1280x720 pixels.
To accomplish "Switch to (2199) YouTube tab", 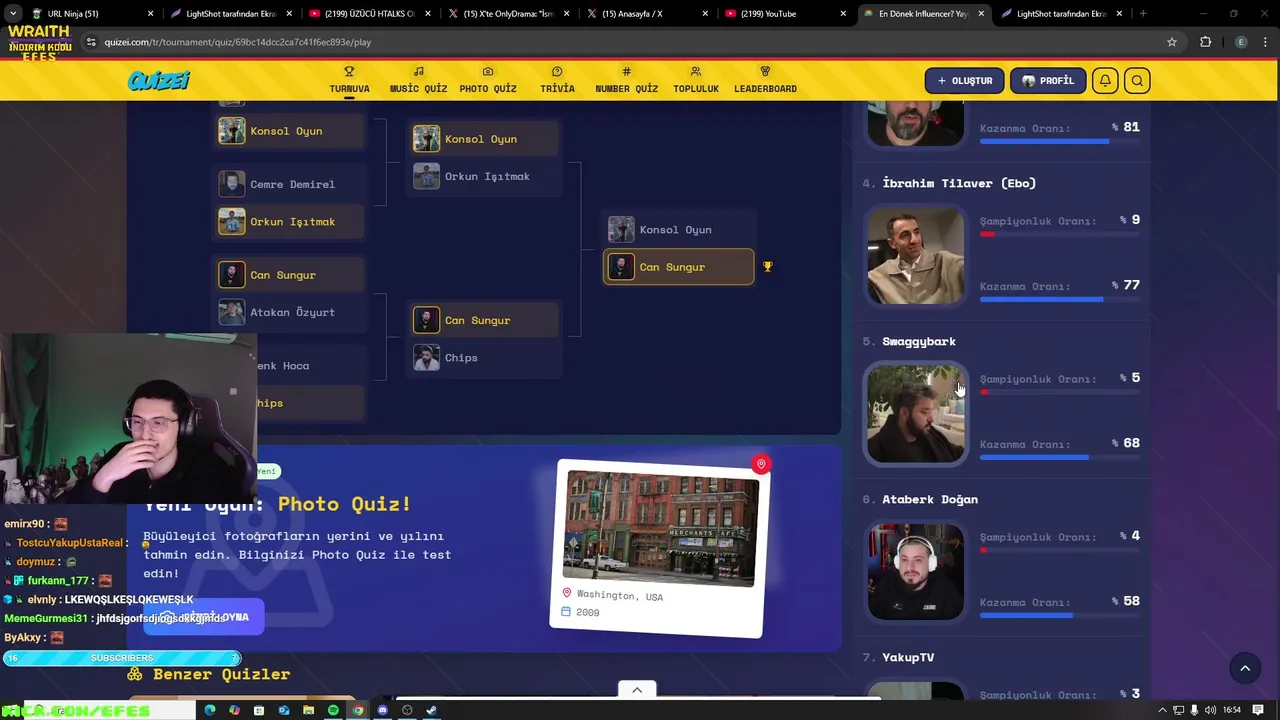I will click(x=784, y=14).
